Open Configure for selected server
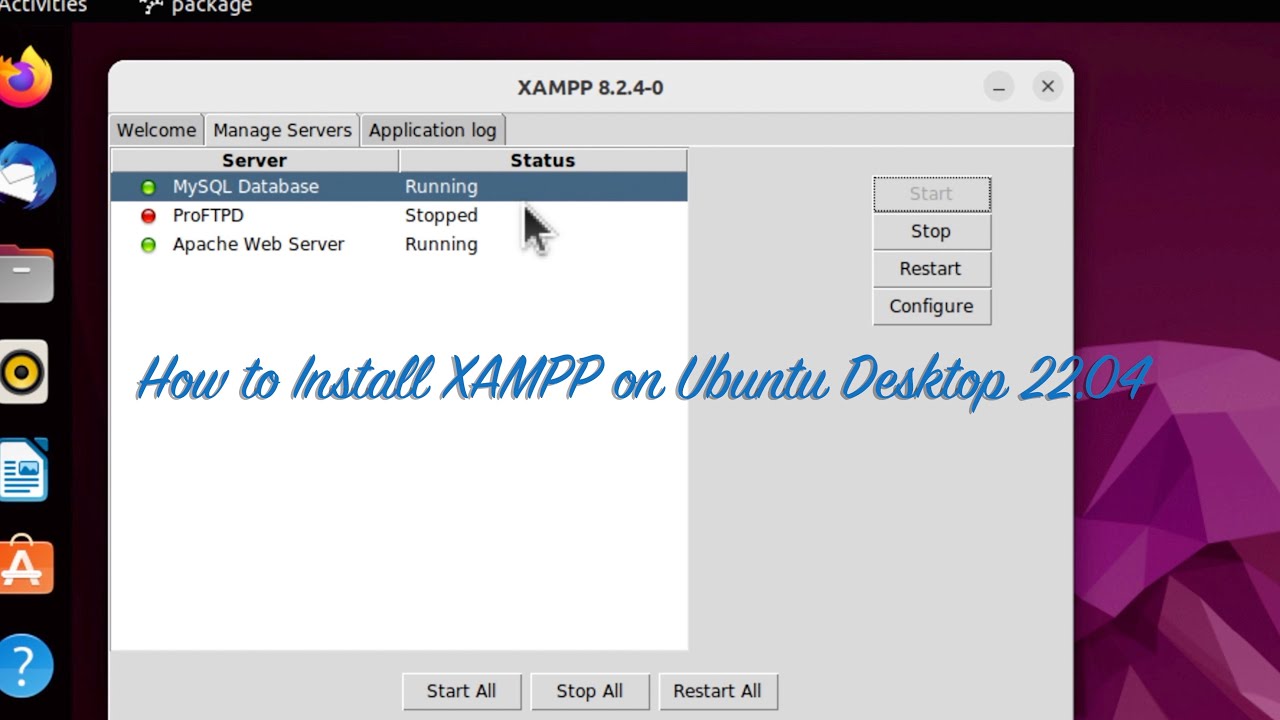 click(931, 306)
